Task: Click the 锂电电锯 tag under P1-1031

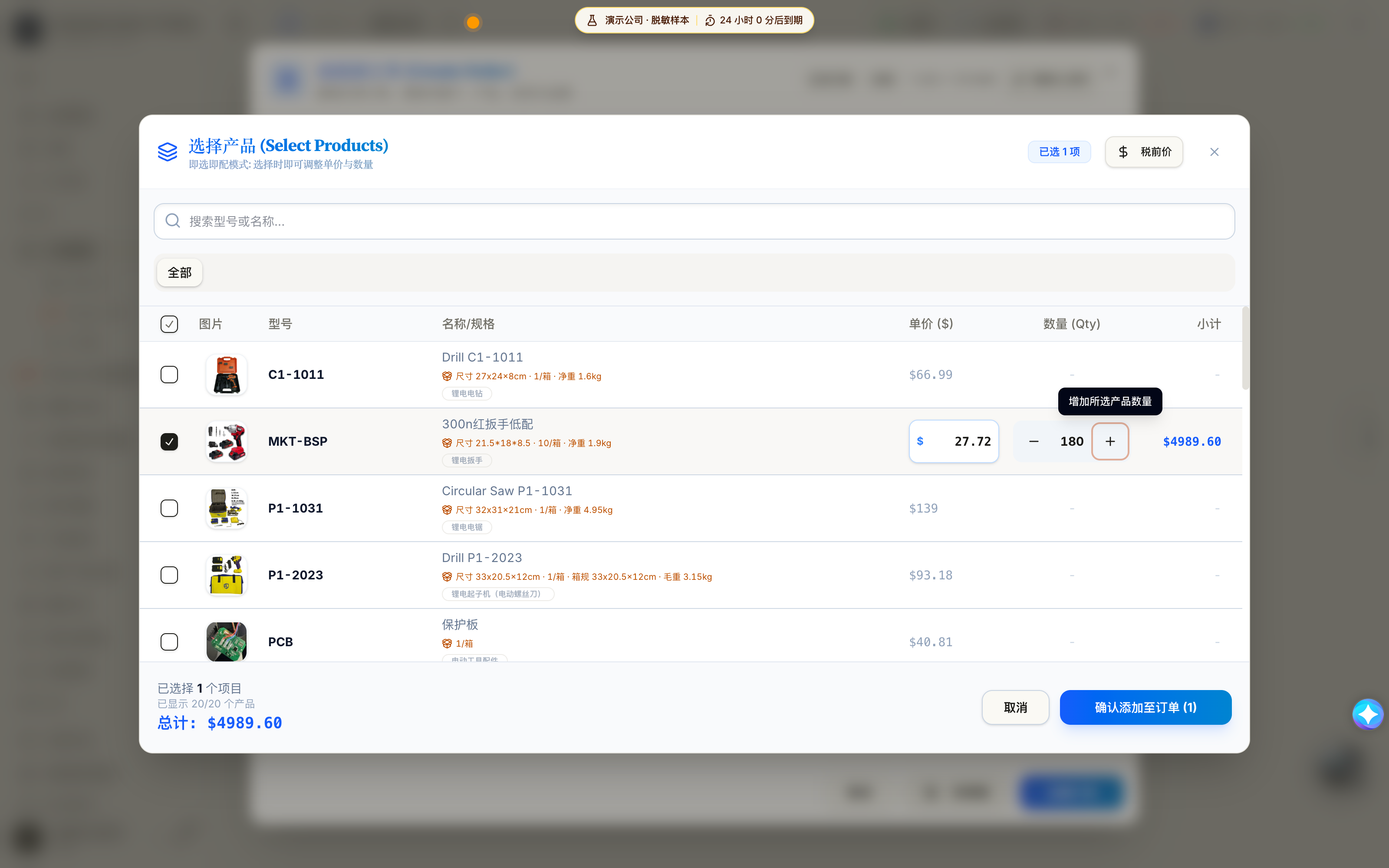Action: click(467, 527)
